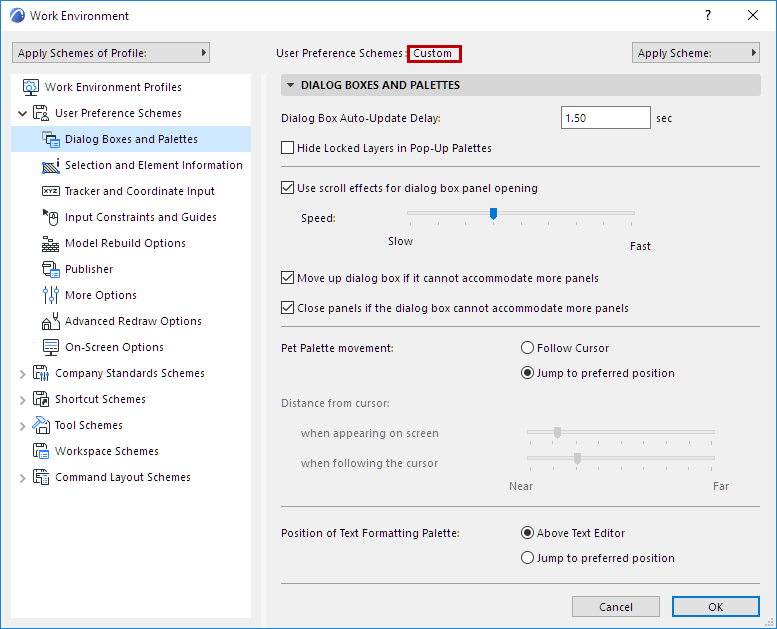Click the Model Rebuild Options icon

(x=51, y=243)
